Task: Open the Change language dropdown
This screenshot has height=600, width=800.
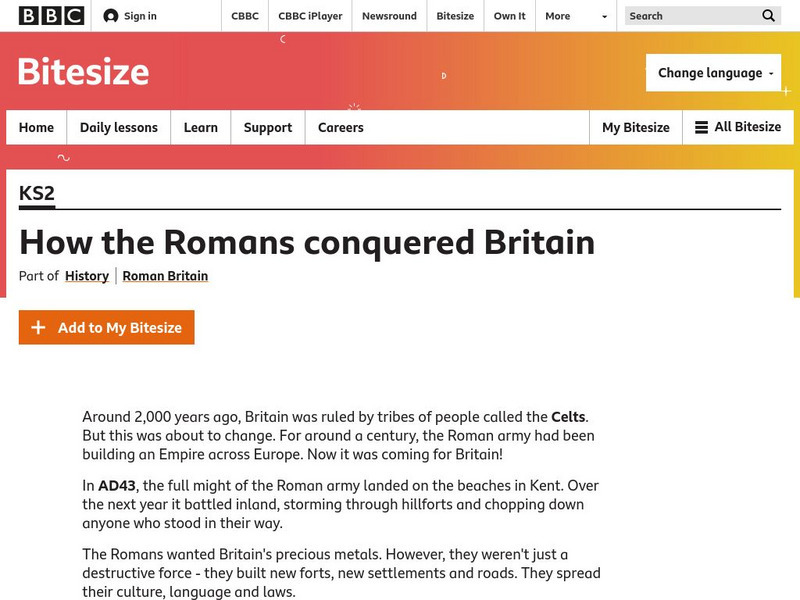Action: click(x=713, y=72)
